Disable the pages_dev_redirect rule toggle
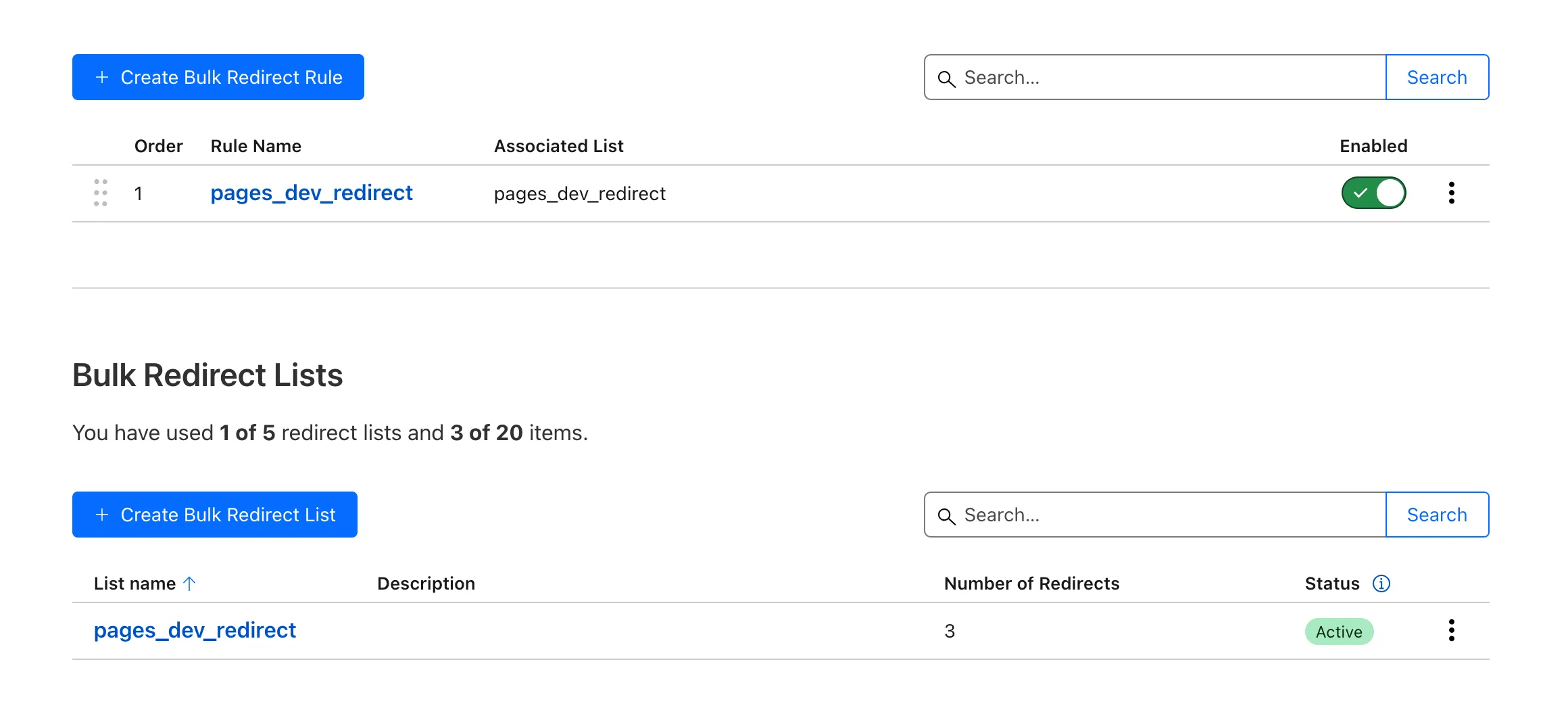This screenshot has width=1568, height=714. 1373,193
